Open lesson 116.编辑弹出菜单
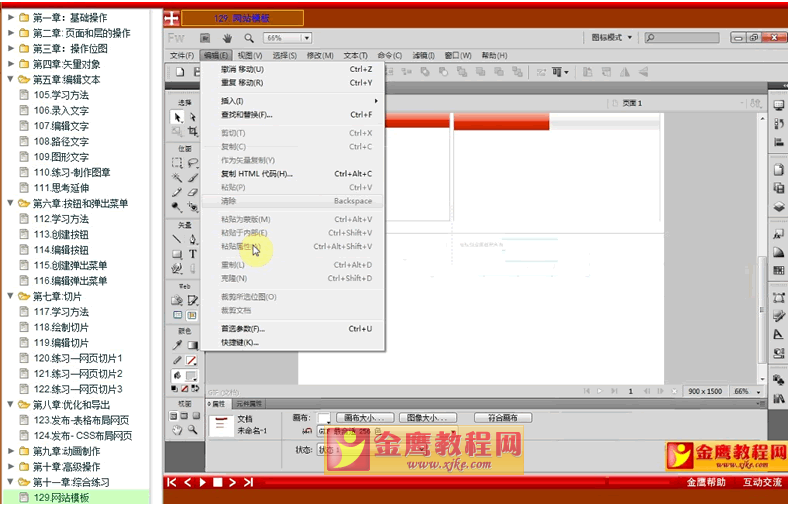This screenshot has width=788, height=507. pyautogui.click(x=70, y=281)
